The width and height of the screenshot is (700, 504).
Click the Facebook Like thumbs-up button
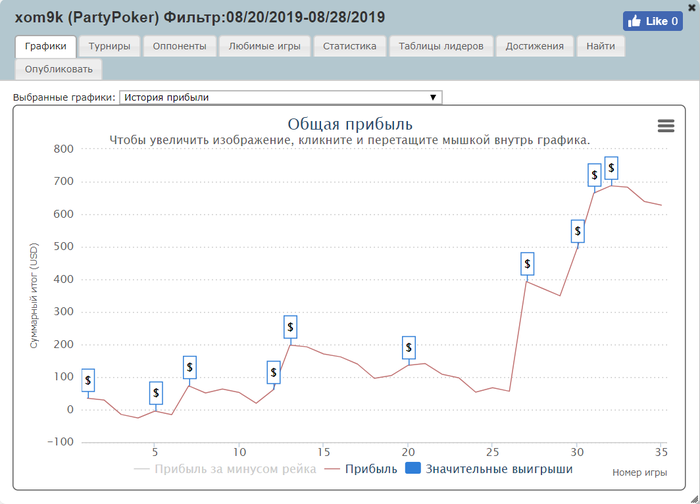pyautogui.click(x=653, y=21)
